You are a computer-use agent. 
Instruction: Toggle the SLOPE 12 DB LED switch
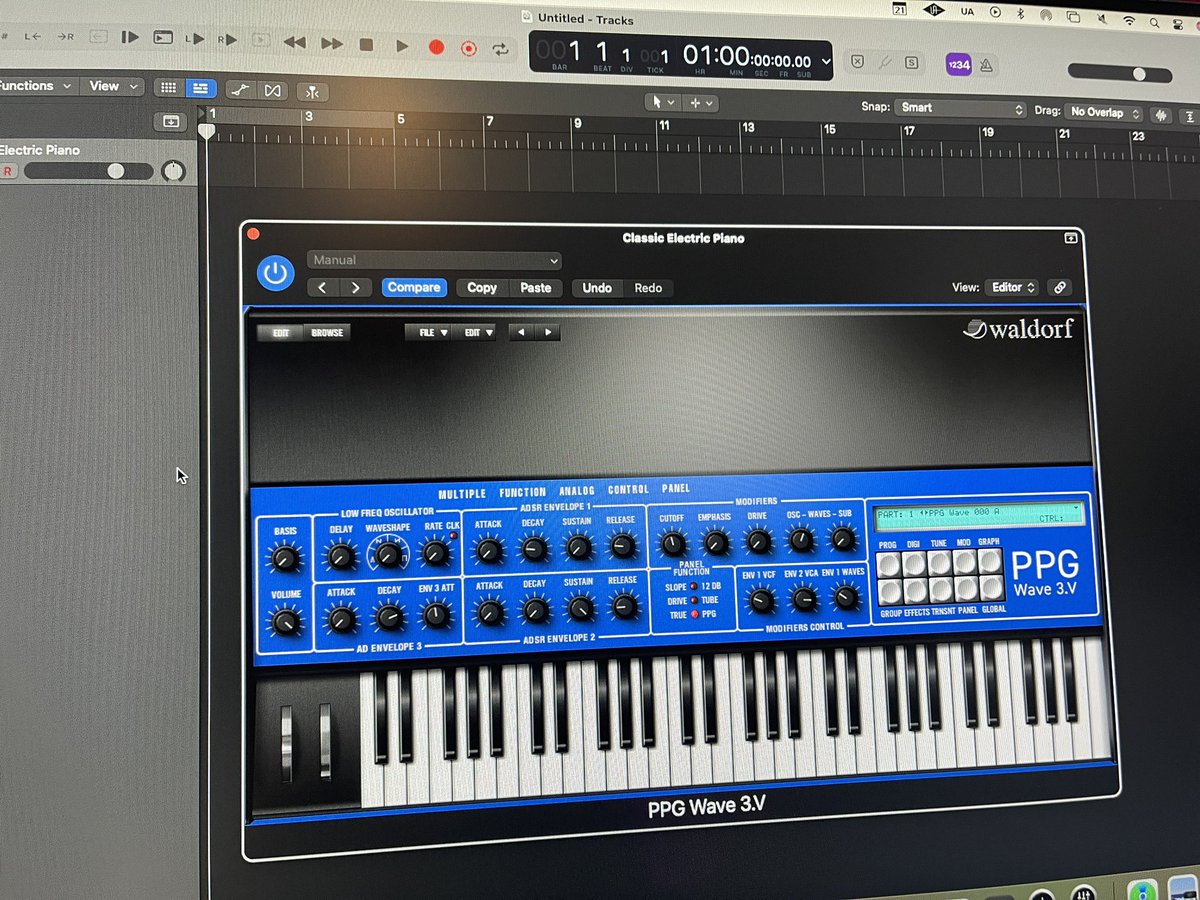(x=692, y=585)
